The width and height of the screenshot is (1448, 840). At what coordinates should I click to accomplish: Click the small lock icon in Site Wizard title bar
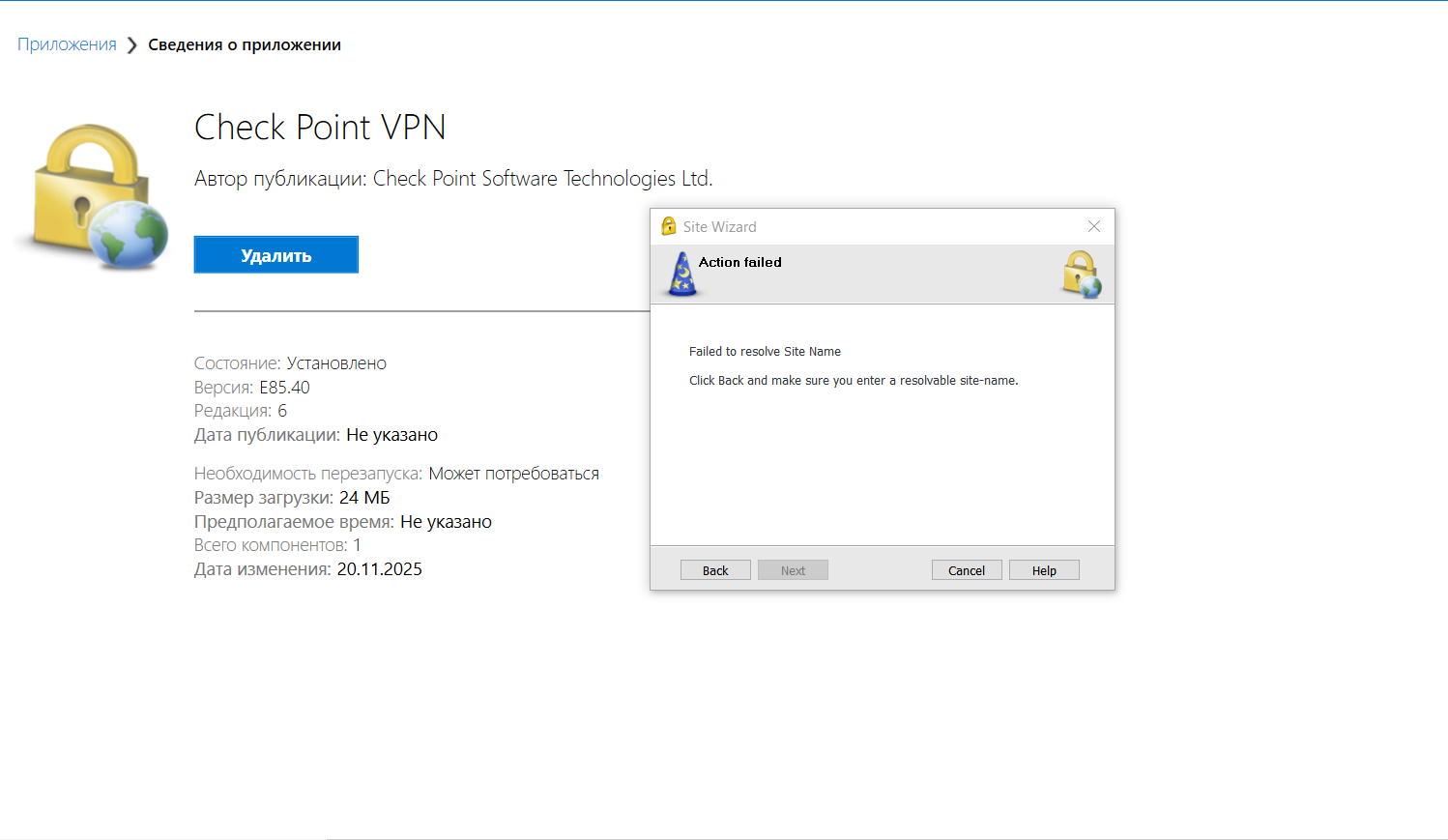[x=668, y=226]
